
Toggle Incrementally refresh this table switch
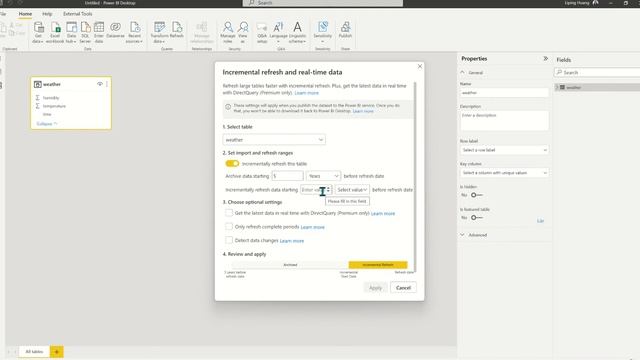pyautogui.click(x=232, y=163)
